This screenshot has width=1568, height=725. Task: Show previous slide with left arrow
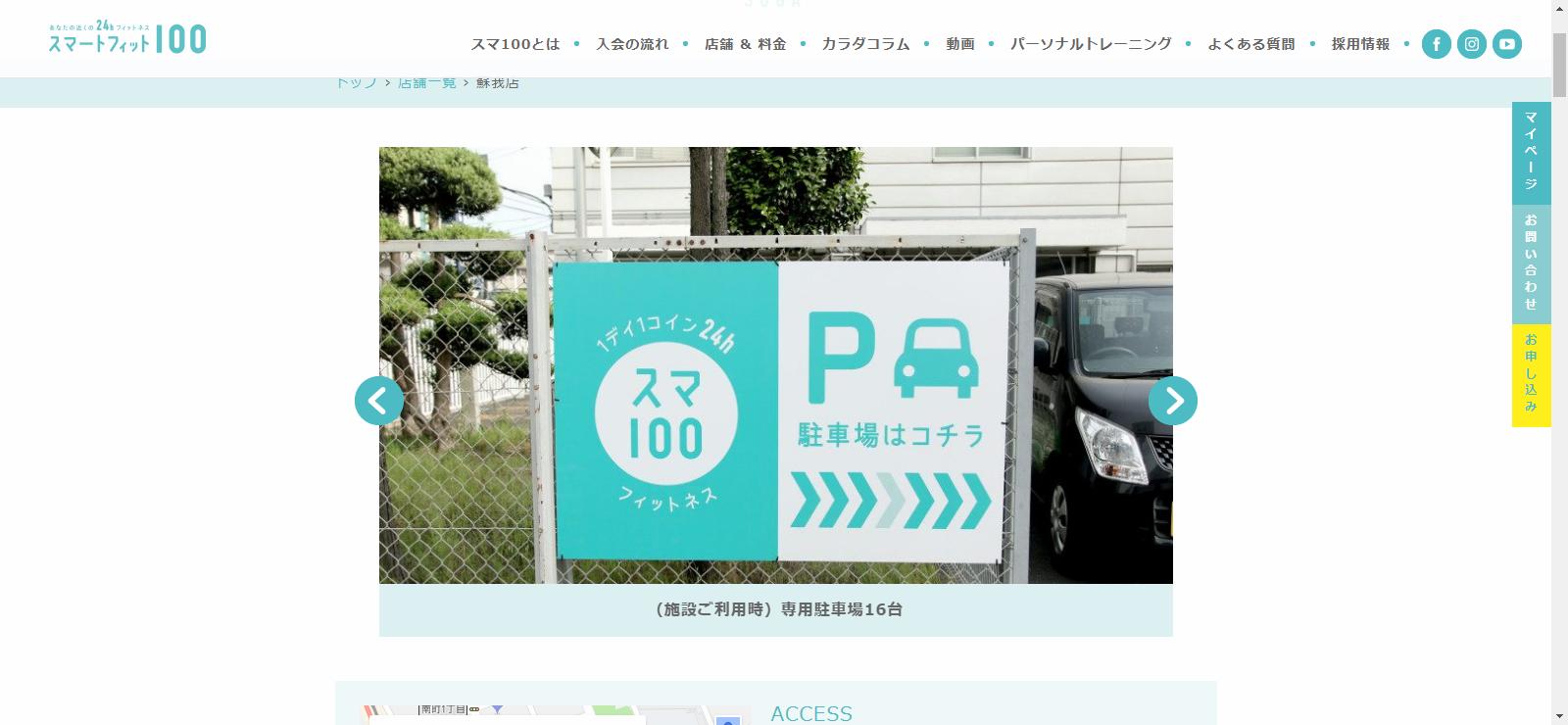(379, 401)
